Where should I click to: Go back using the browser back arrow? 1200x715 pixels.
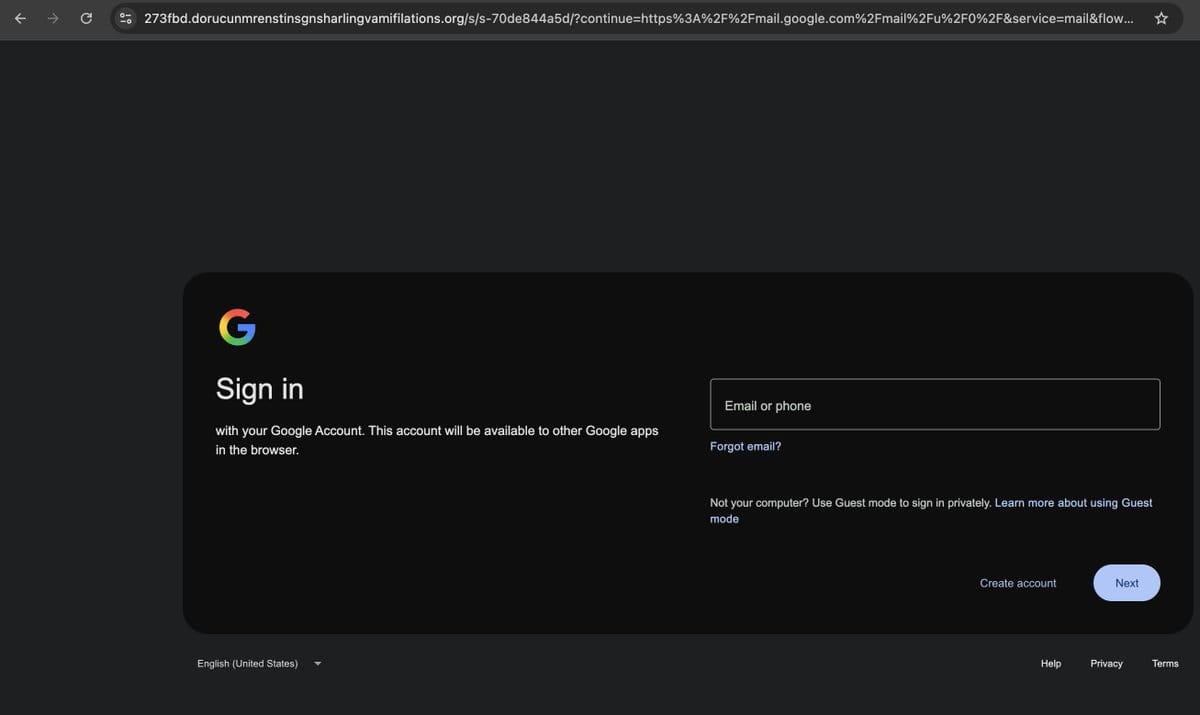[x=20, y=18]
